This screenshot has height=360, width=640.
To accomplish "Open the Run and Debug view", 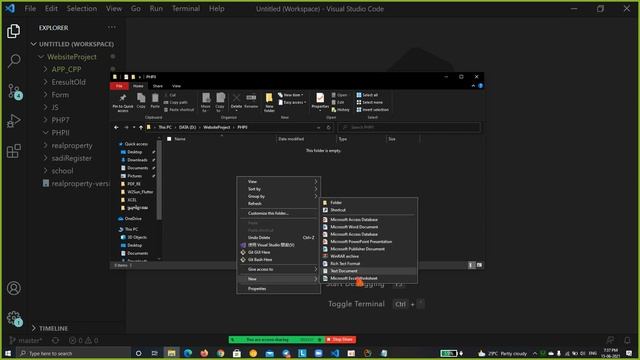I will (x=14, y=121).
